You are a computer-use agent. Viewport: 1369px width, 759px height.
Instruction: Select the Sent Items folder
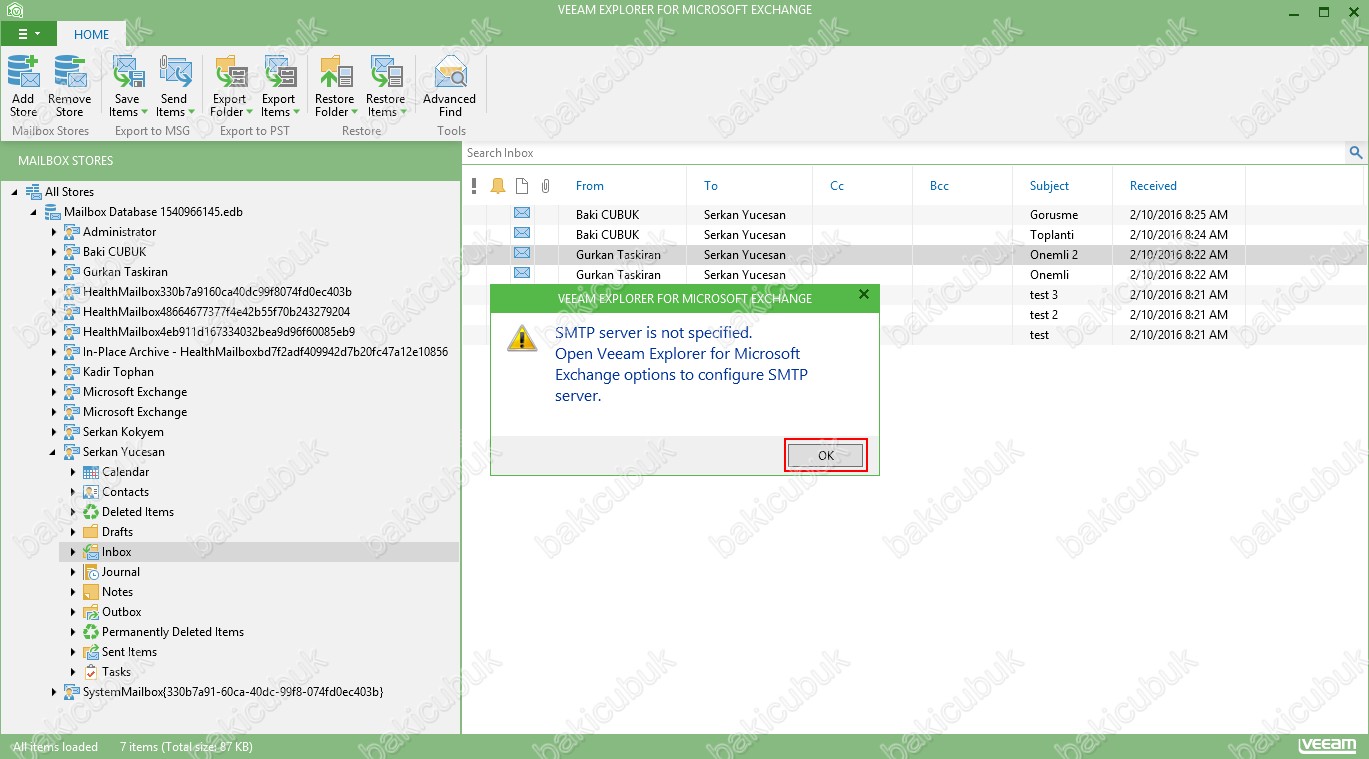coord(129,652)
